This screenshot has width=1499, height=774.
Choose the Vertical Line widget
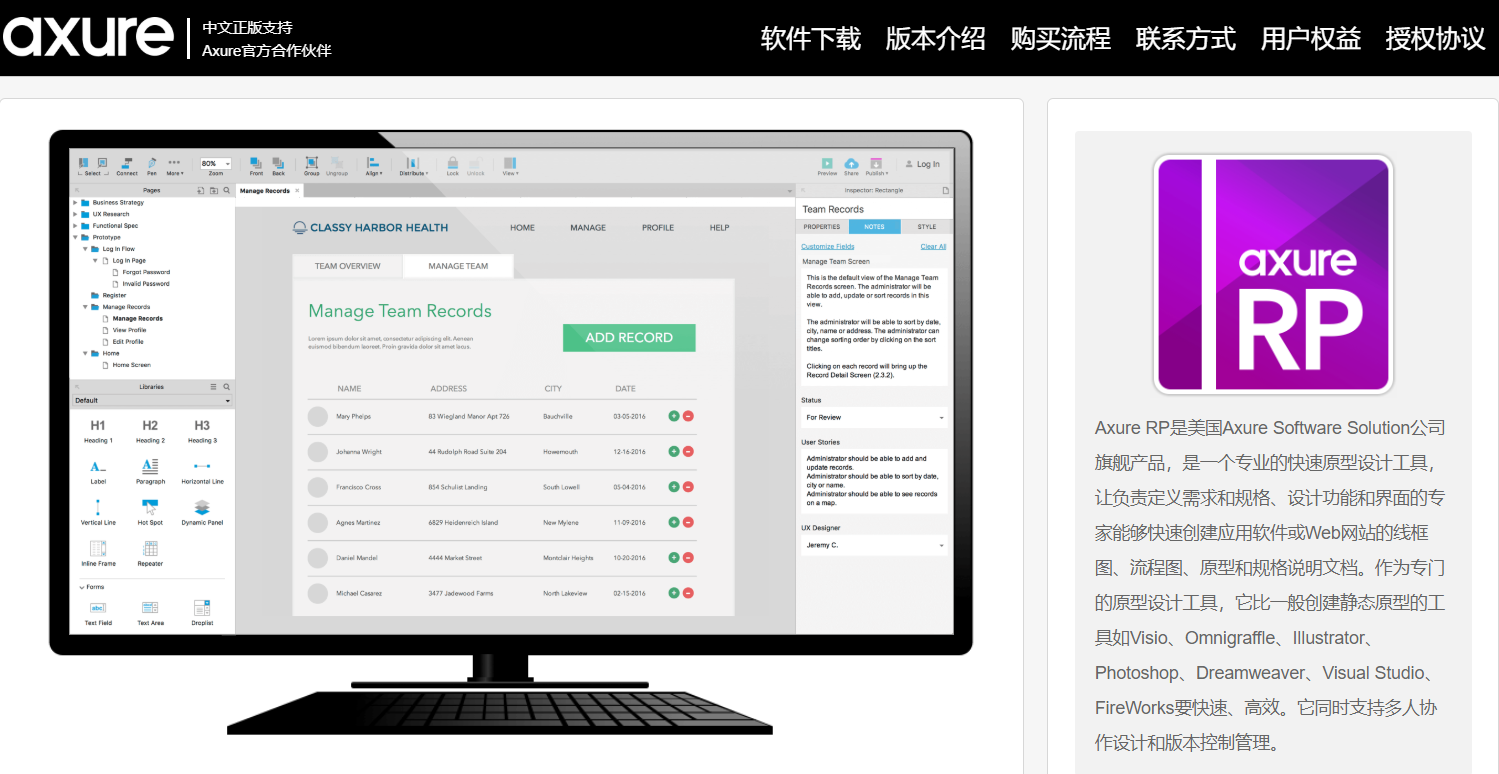[98, 512]
